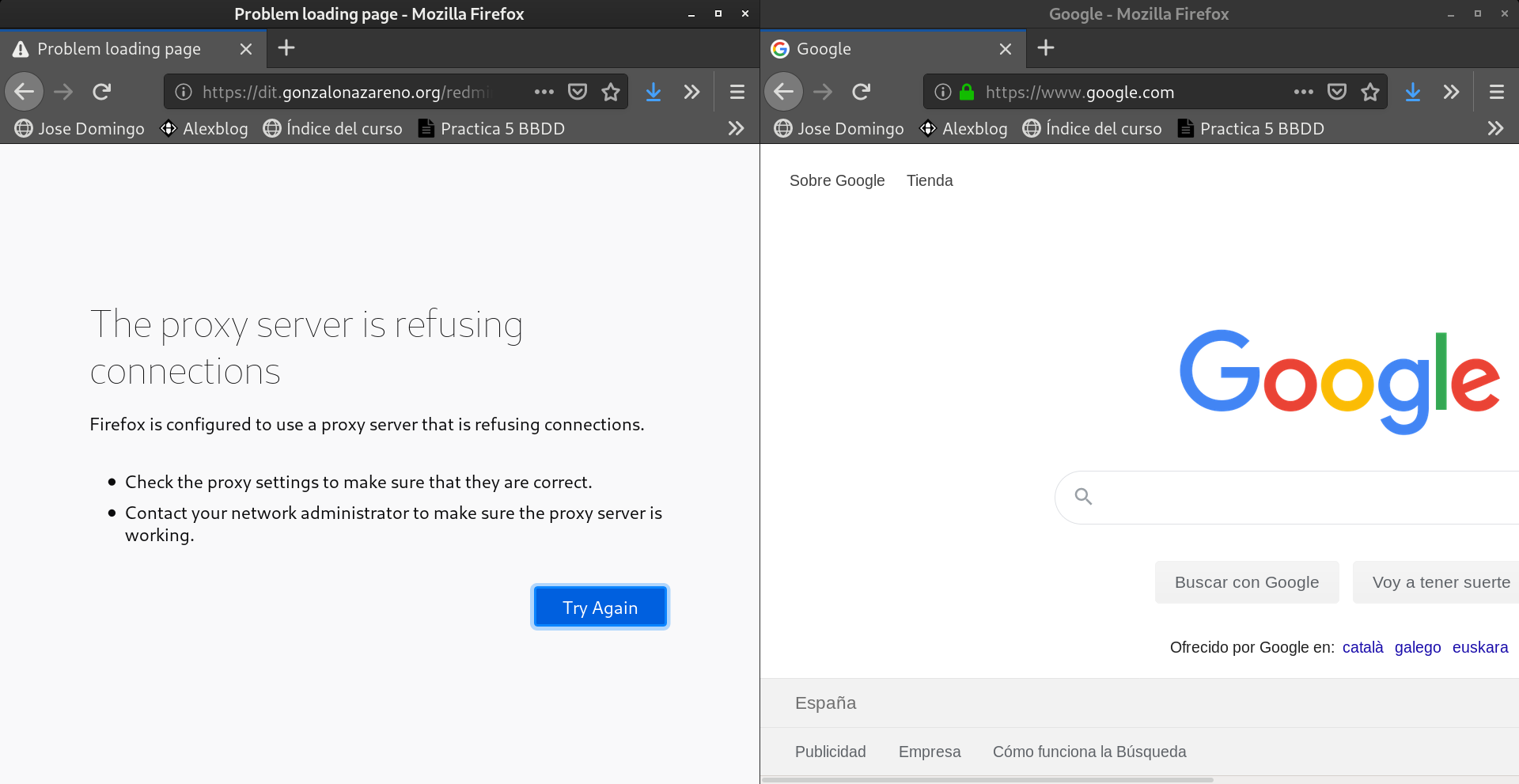1519x784 pixels.
Task: Save google.com to Pocket
Action: 1336,92
